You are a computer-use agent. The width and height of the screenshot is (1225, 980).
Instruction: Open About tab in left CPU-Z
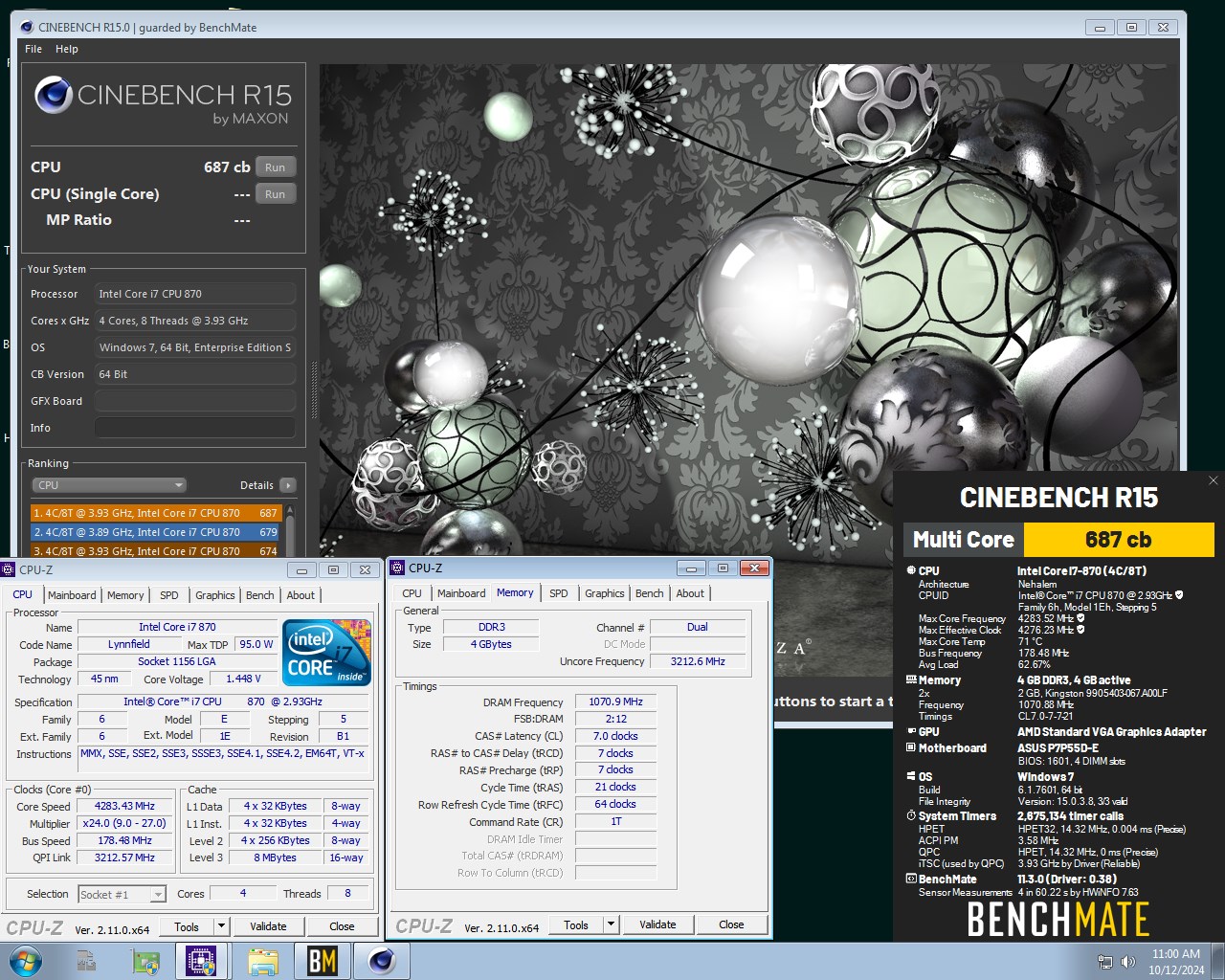click(301, 595)
